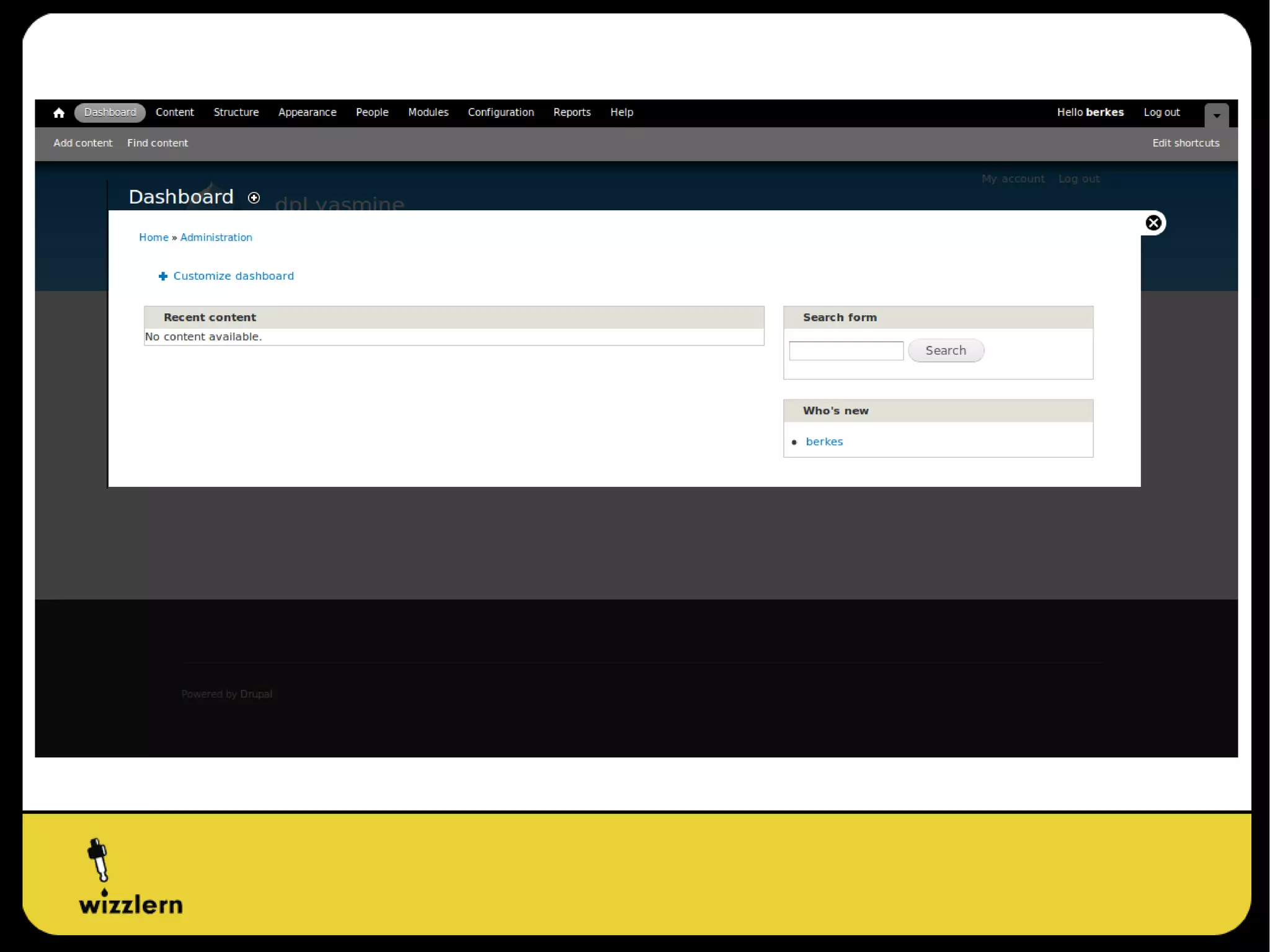Close the overlay with the X icon
The width and height of the screenshot is (1270, 952).
point(1153,223)
